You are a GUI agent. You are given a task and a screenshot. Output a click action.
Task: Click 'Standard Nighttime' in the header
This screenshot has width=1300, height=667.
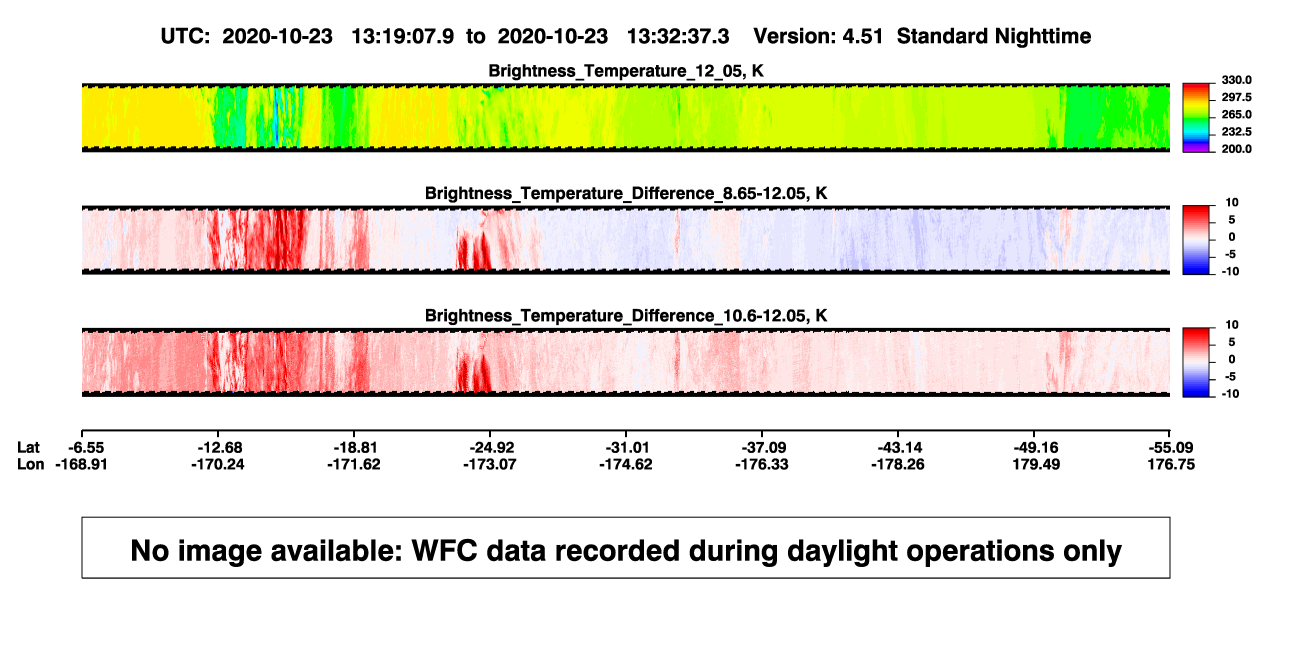pos(994,36)
